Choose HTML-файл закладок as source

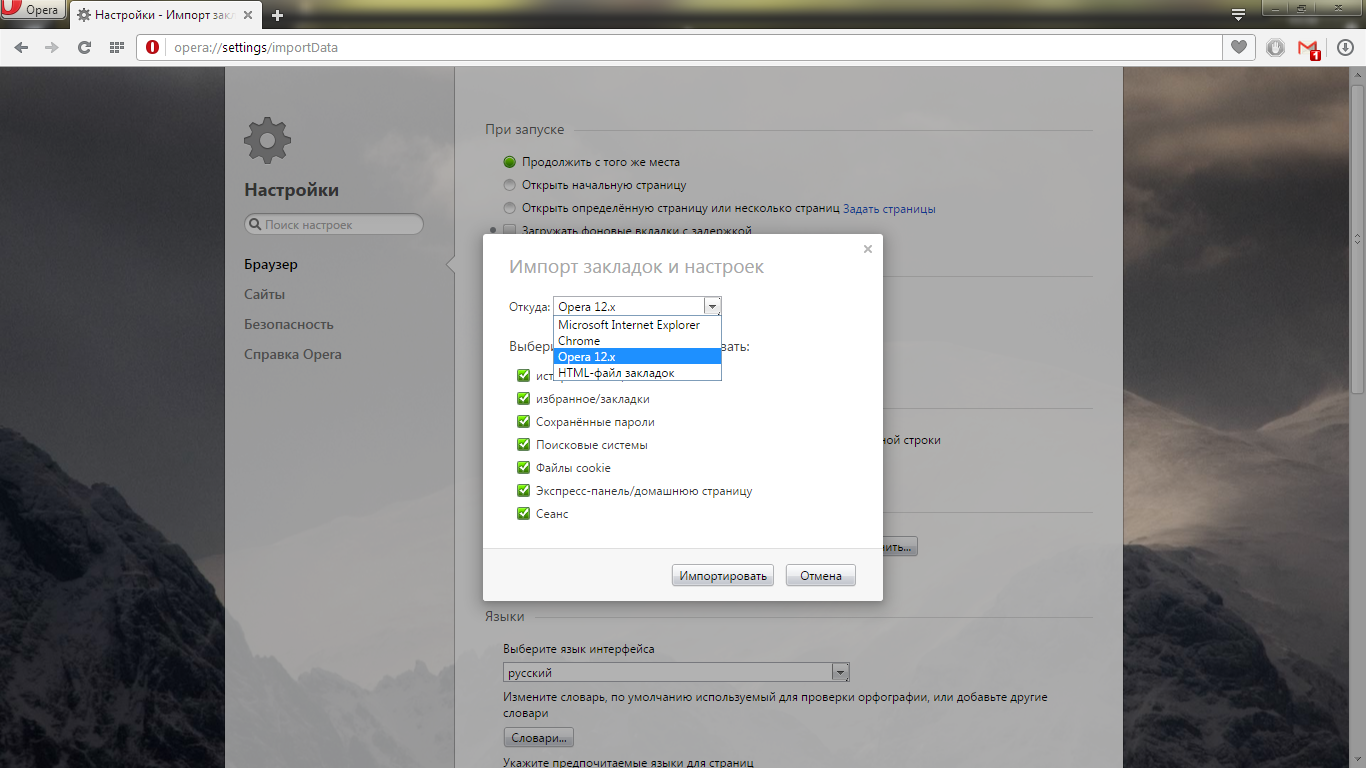click(637, 372)
